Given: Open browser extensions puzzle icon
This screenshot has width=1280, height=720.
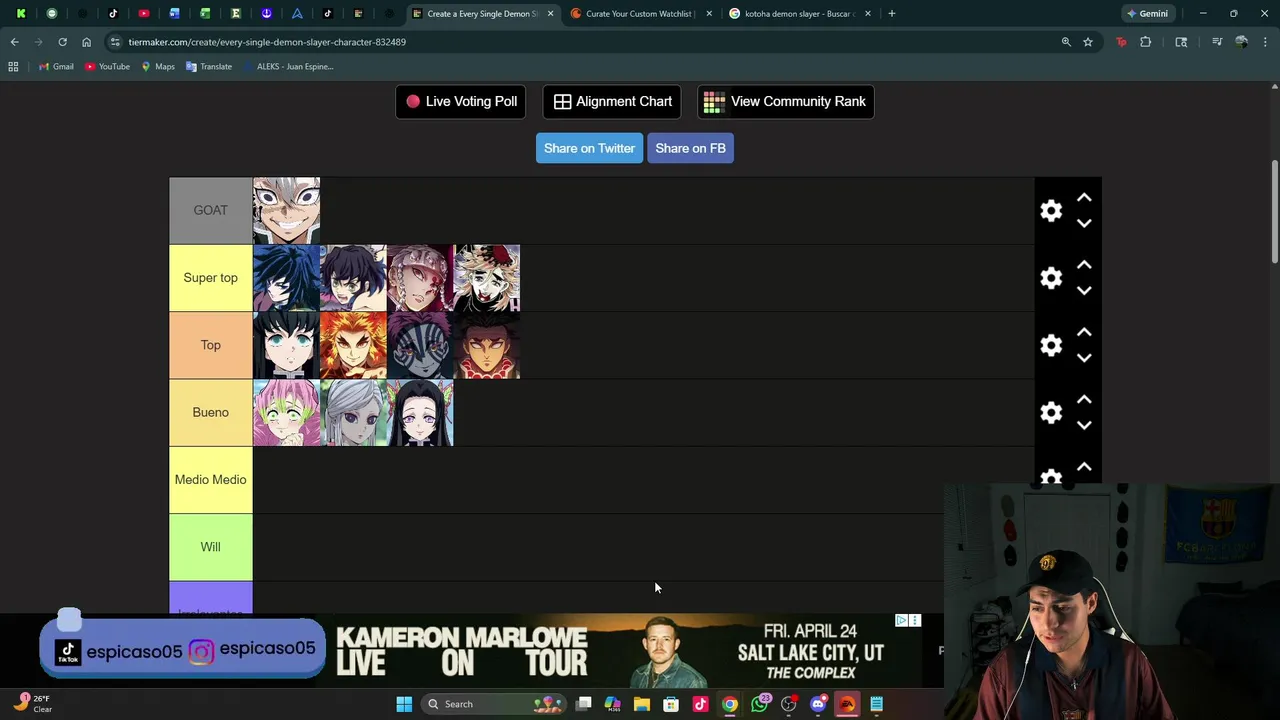Looking at the screenshot, I should click(x=1146, y=42).
